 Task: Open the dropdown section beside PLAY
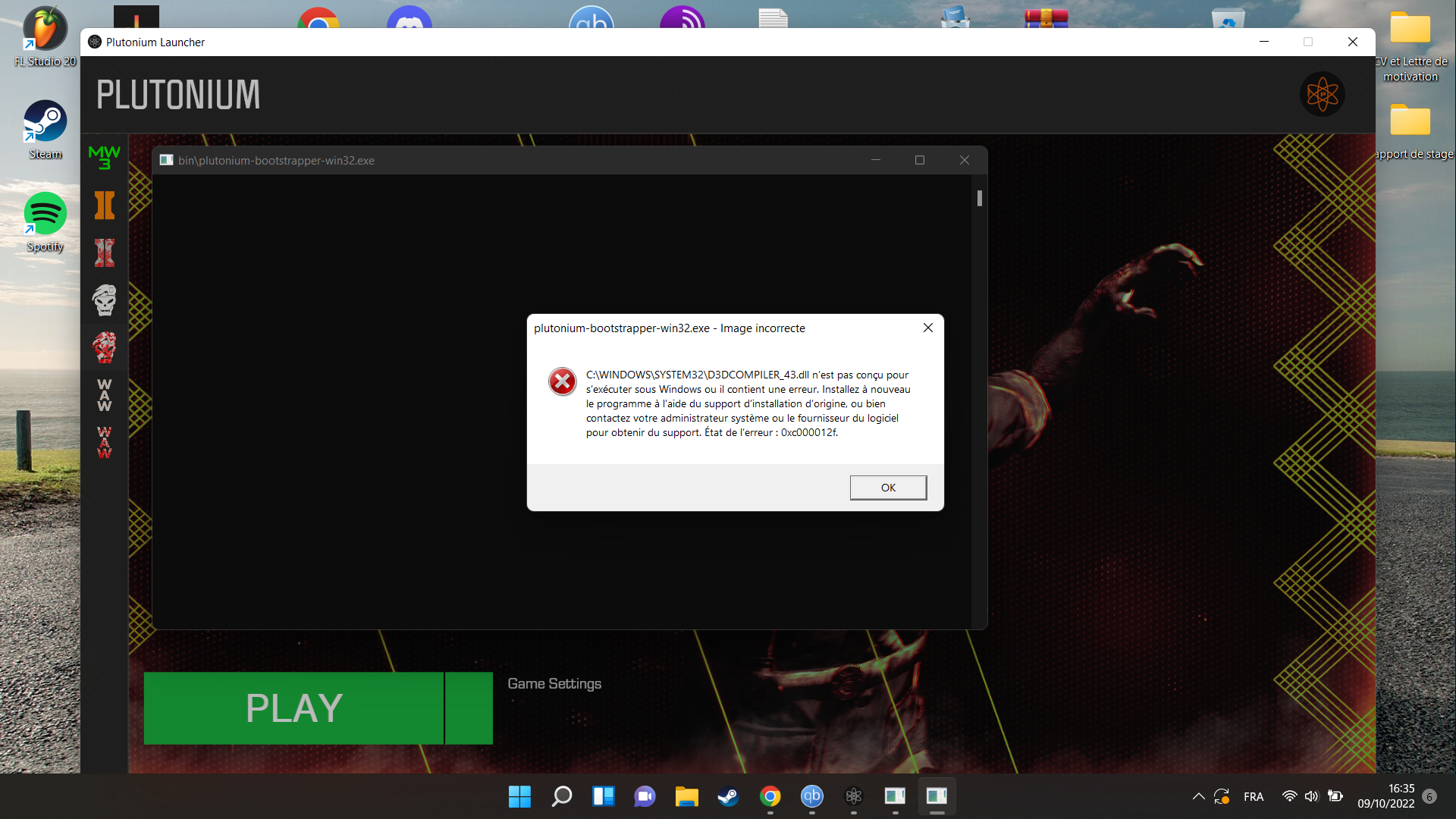click(469, 708)
